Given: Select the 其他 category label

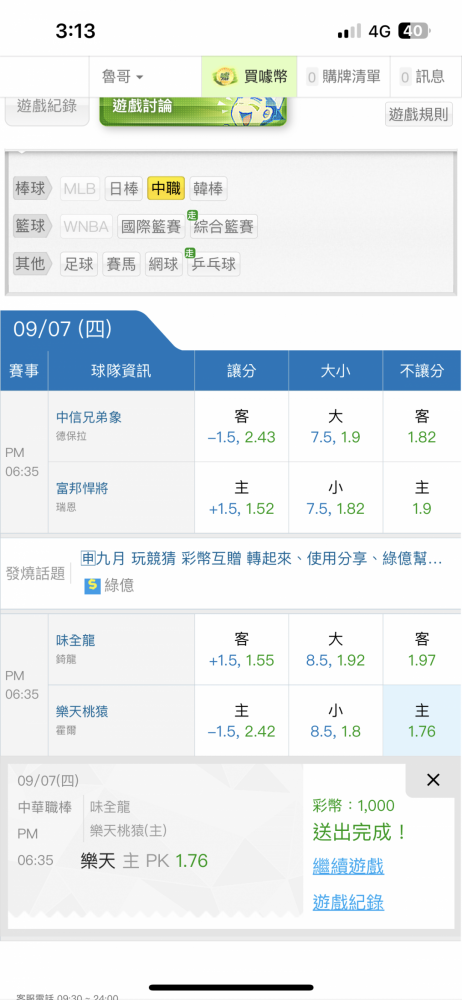Looking at the screenshot, I should pos(34,264).
